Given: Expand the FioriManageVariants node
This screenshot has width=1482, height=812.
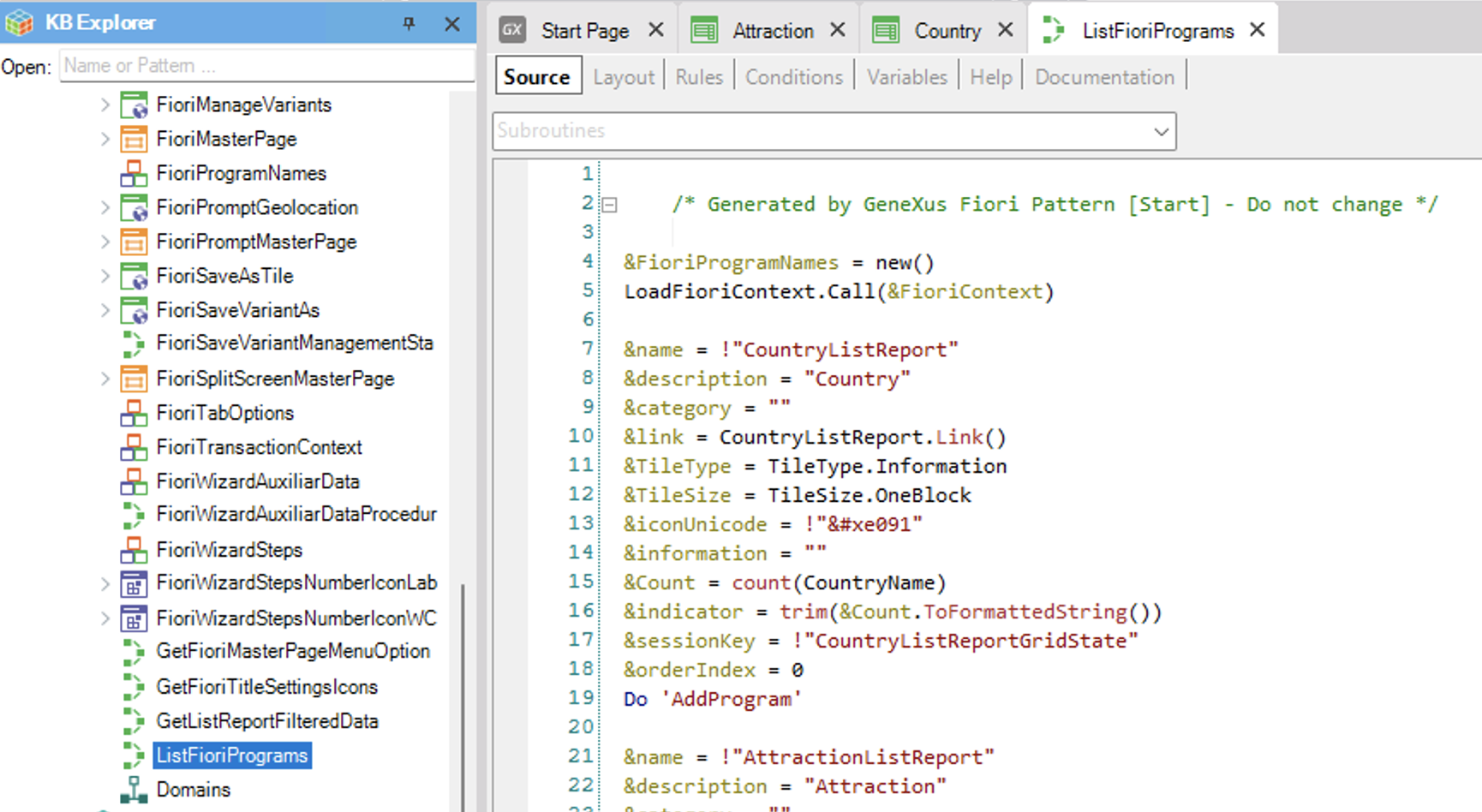Looking at the screenshot, I should point(105,104).
